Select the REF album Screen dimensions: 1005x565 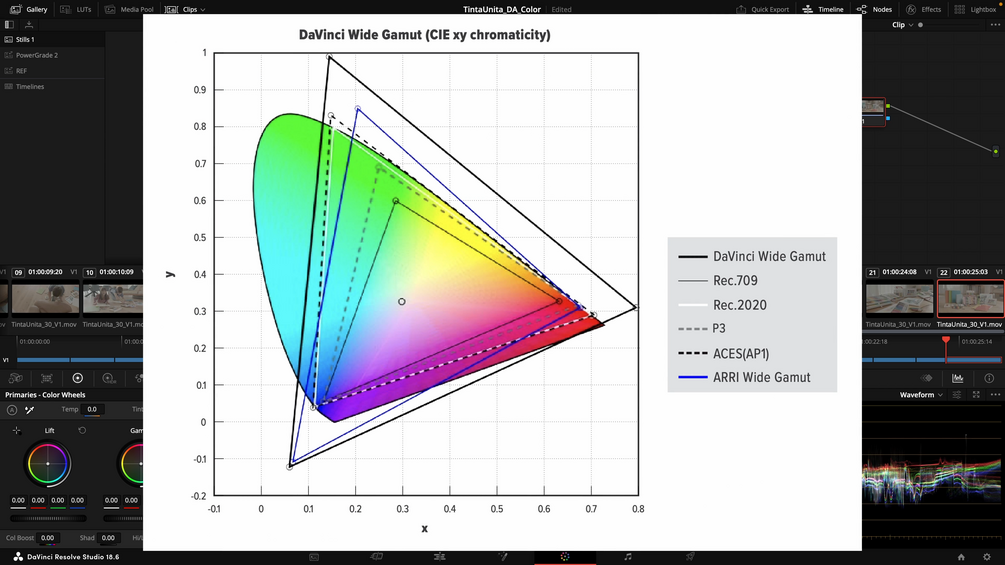pos(52,70)
